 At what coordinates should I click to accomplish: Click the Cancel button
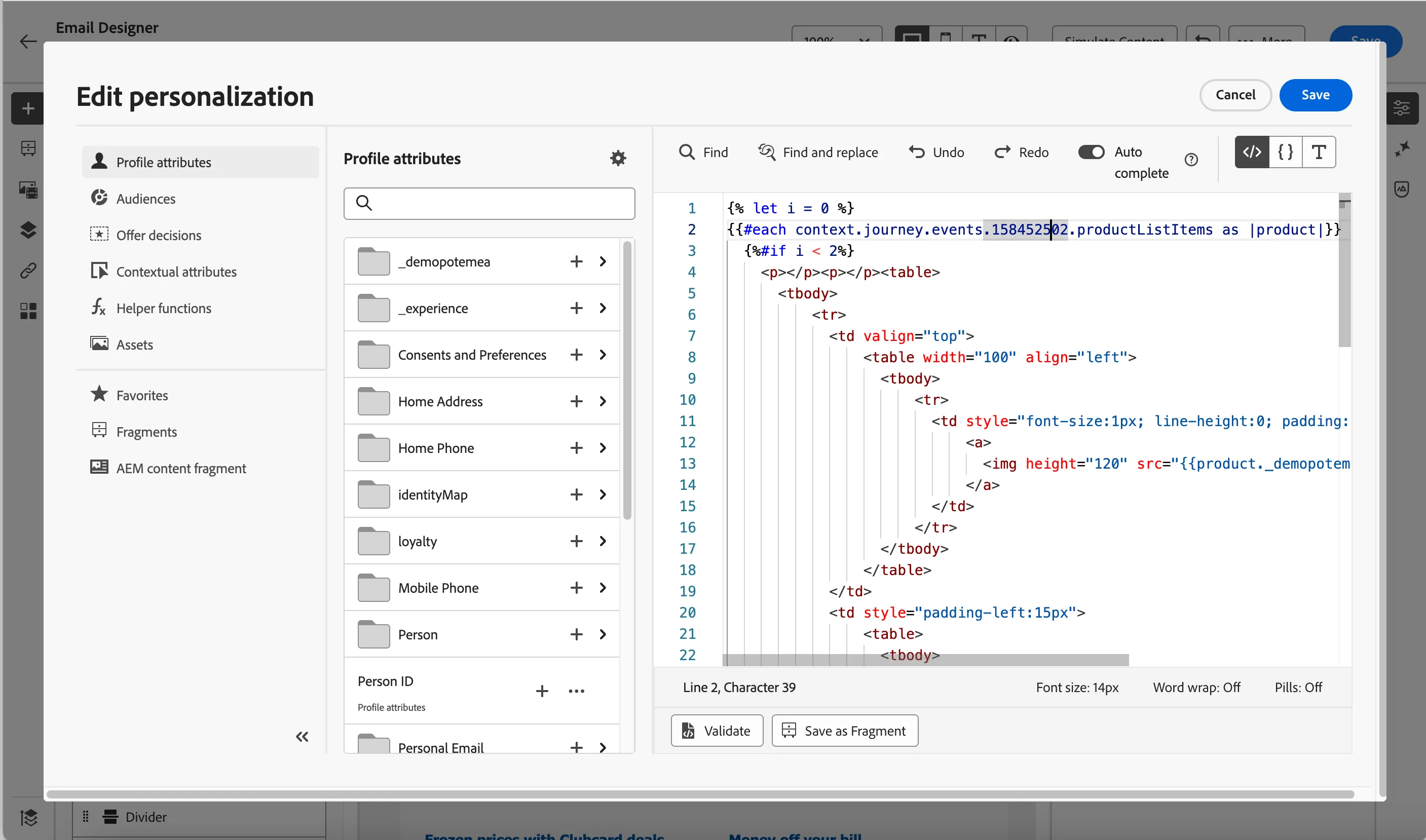coord(1235,95)
